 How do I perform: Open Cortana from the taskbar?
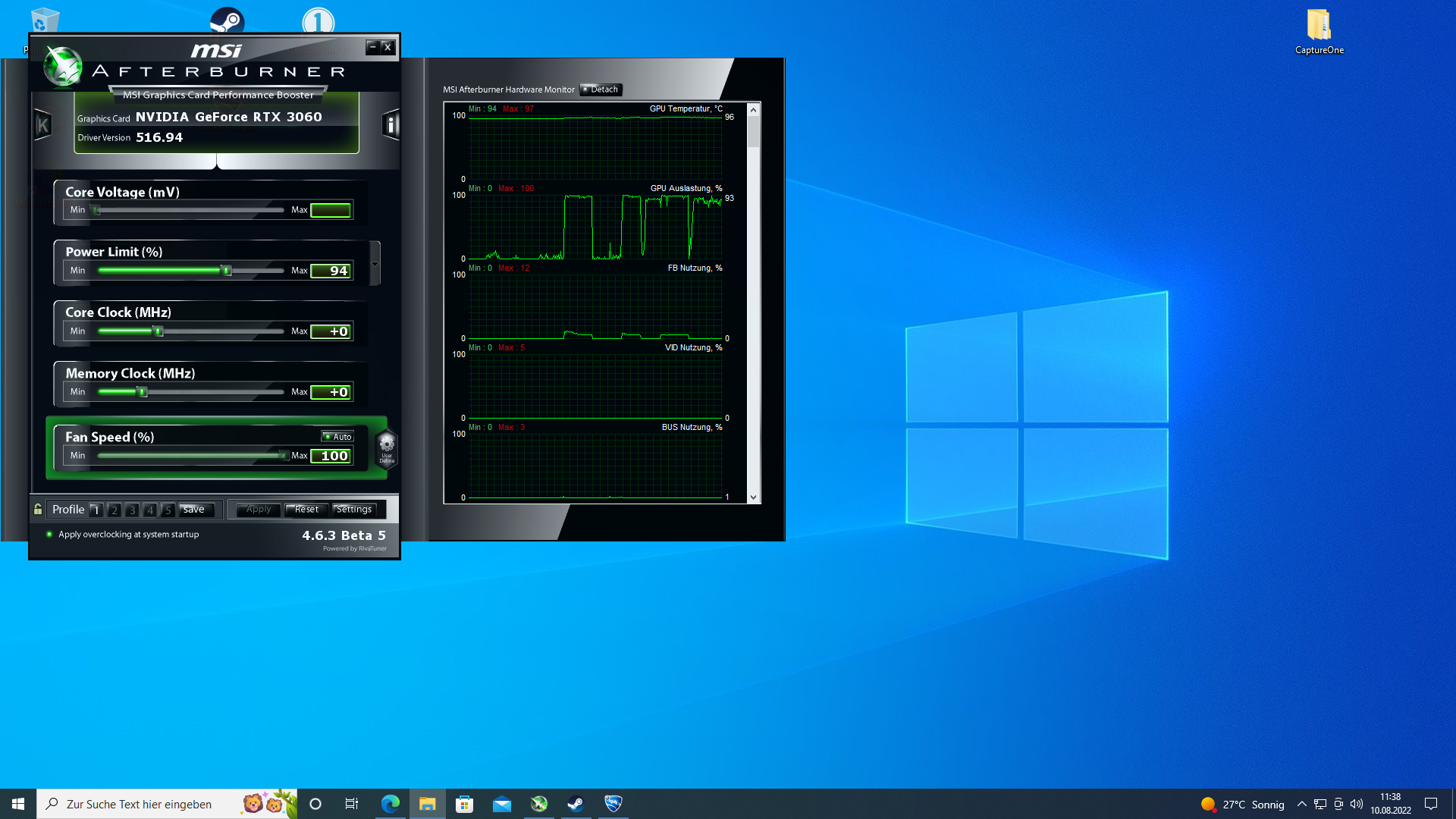(x=315, y=804)
